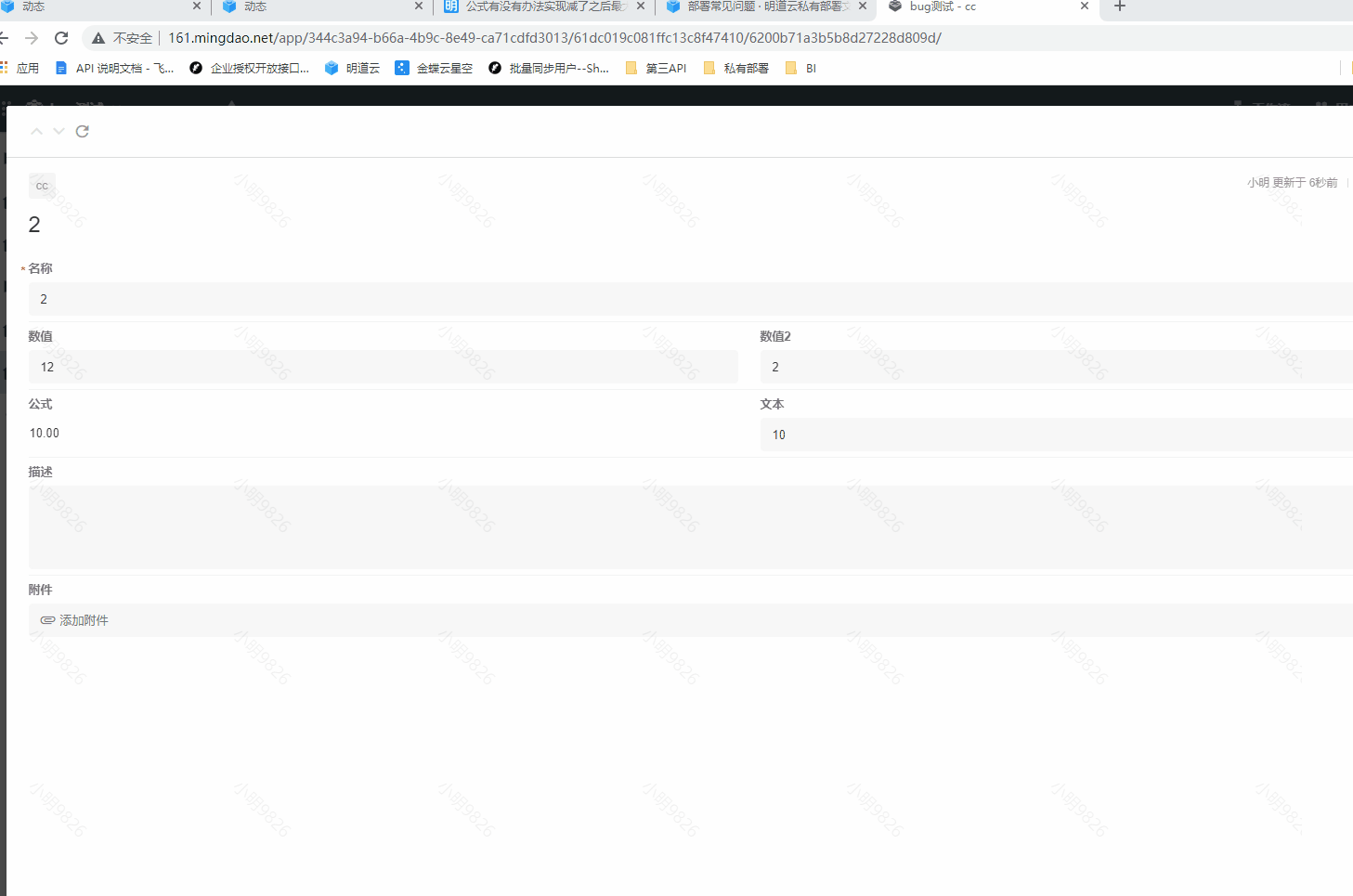Go to next record using the down chevron
Image resolution: width=1353 pixels, height=896 pixels.
pyautogui.click(x=59, y=131)
